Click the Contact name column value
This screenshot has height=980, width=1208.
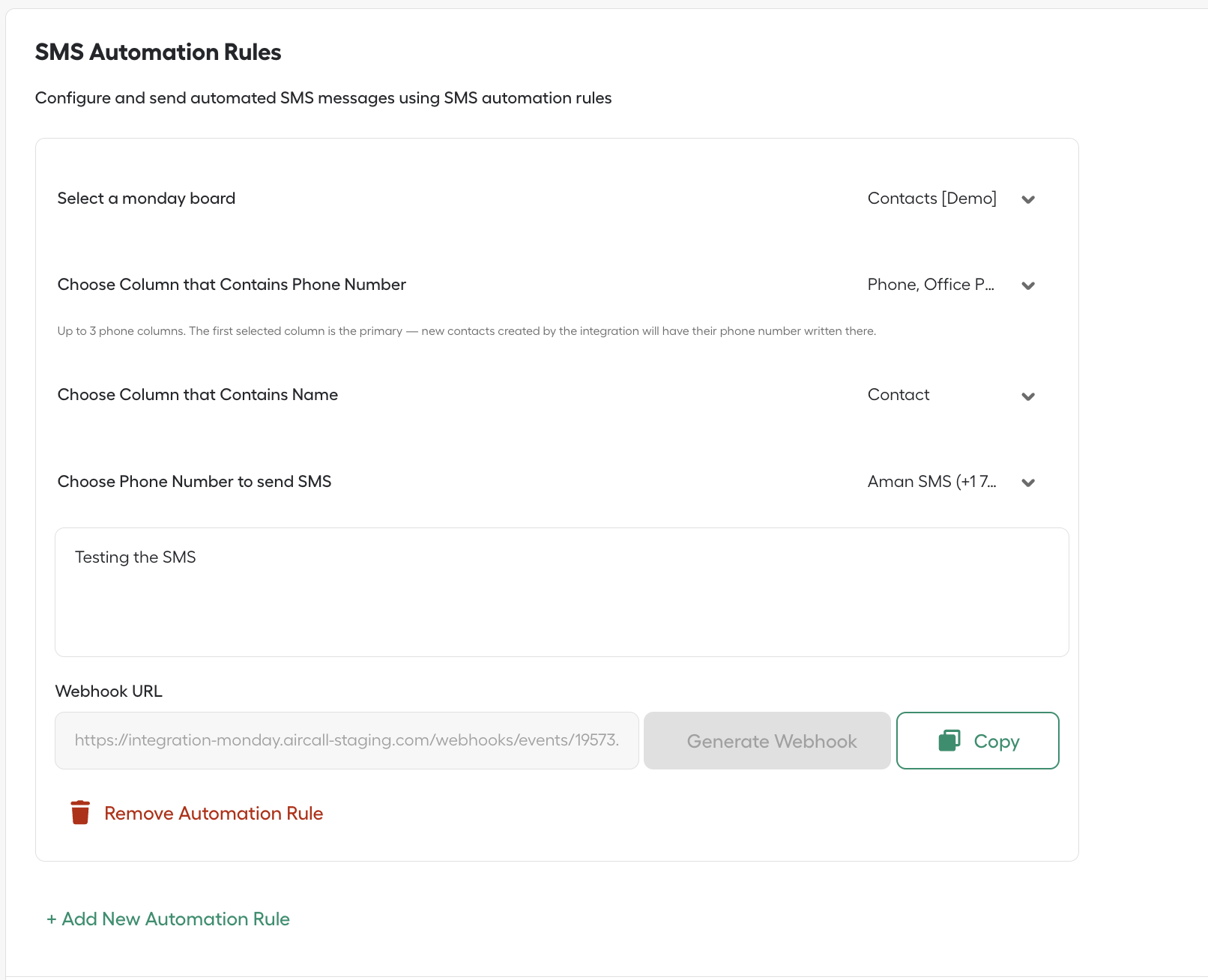[x=899, y=395]
